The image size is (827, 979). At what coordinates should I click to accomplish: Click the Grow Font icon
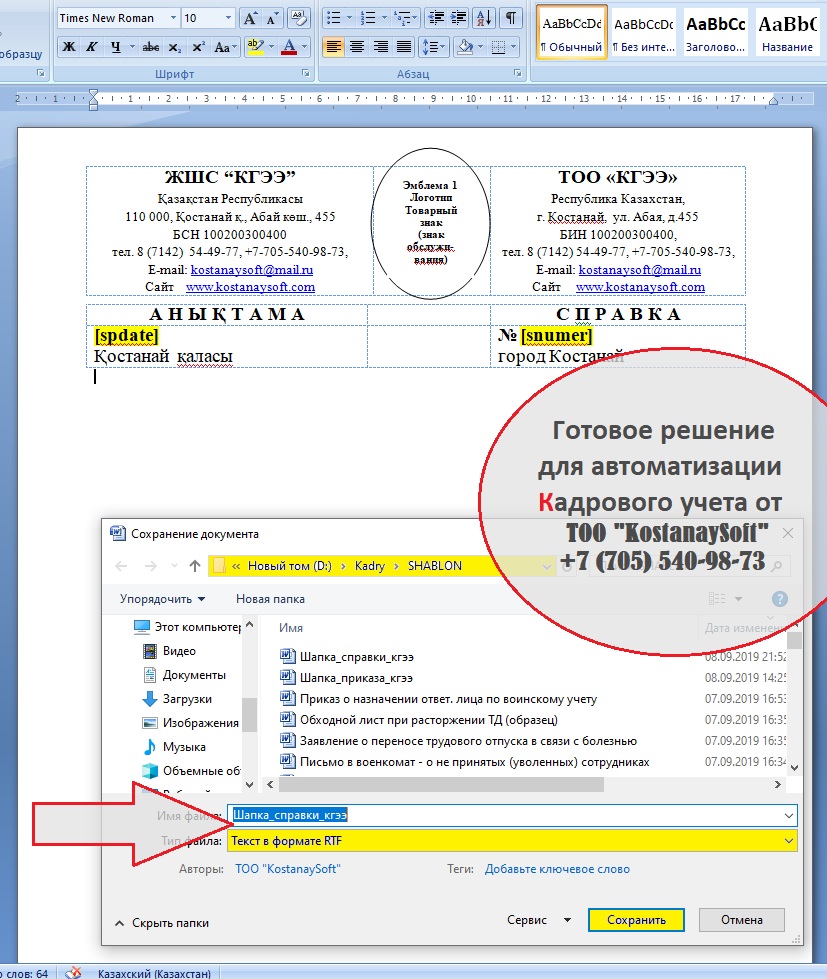click(x=250, y=18)
